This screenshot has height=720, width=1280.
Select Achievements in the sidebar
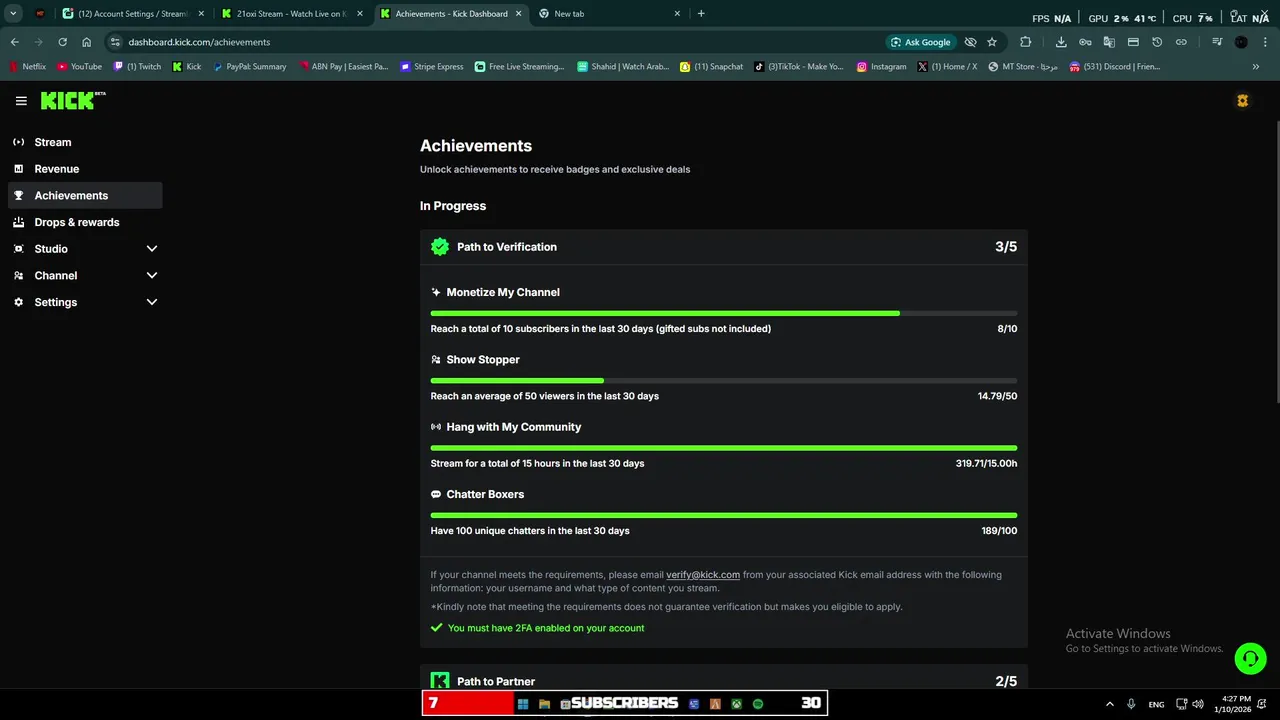coord(85,196)
